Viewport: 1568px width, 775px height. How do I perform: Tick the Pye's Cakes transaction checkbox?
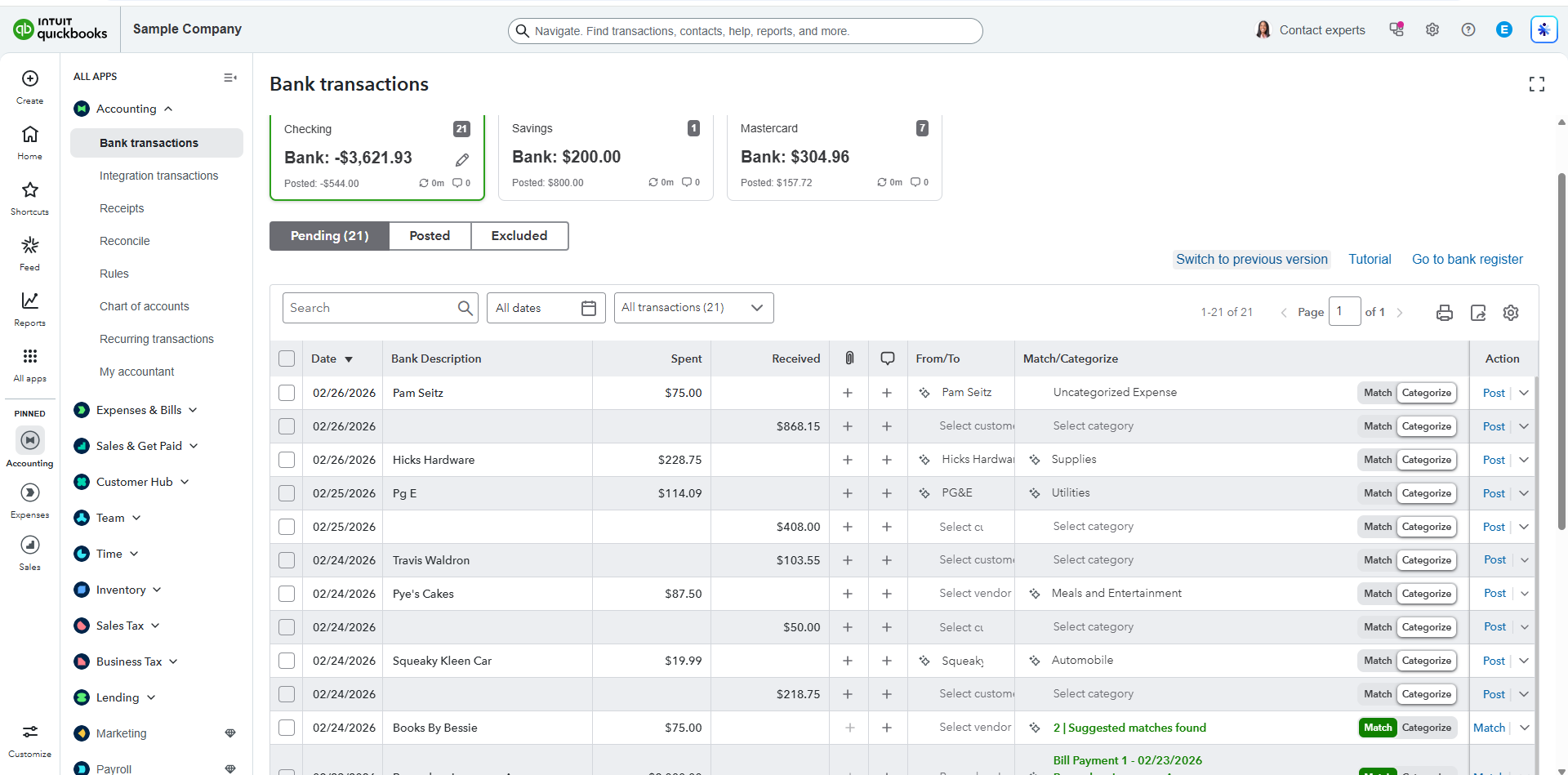pos(287,594)
